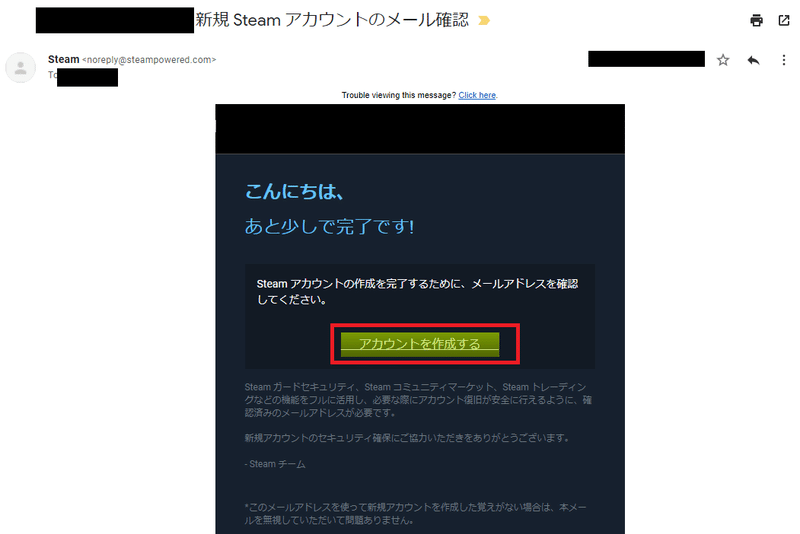Click the こんにちは、 greeting heading
This screenshot has height=534, width=800.
click(x=294, y=192)
